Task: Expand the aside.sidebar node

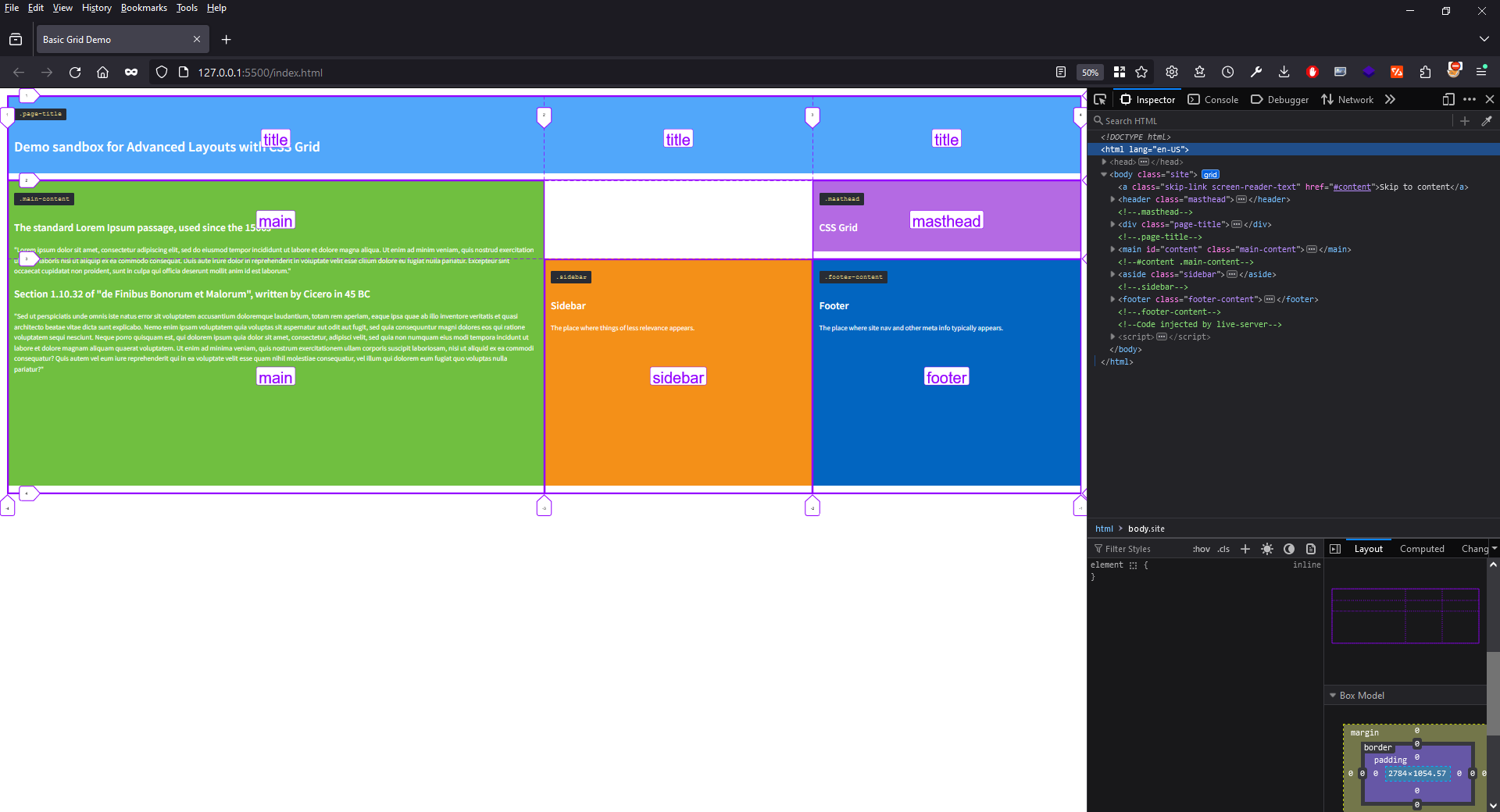Action: (x=1112, y=274)
